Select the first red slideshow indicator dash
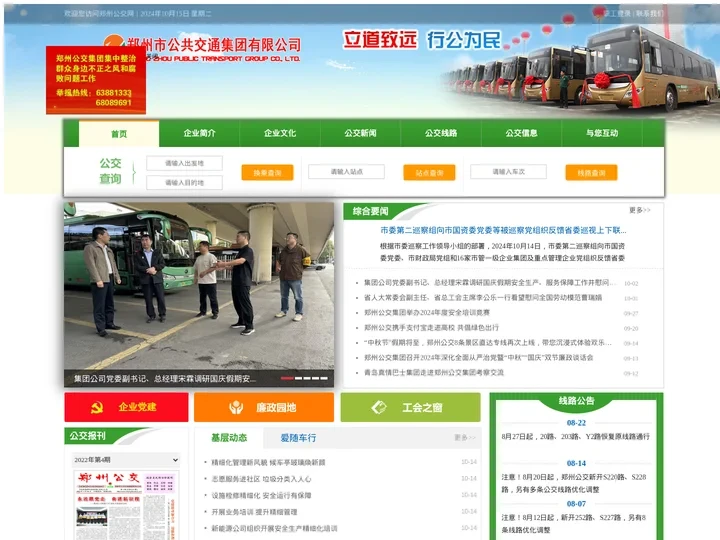720x540 pixels. click(x=287, y=378)
